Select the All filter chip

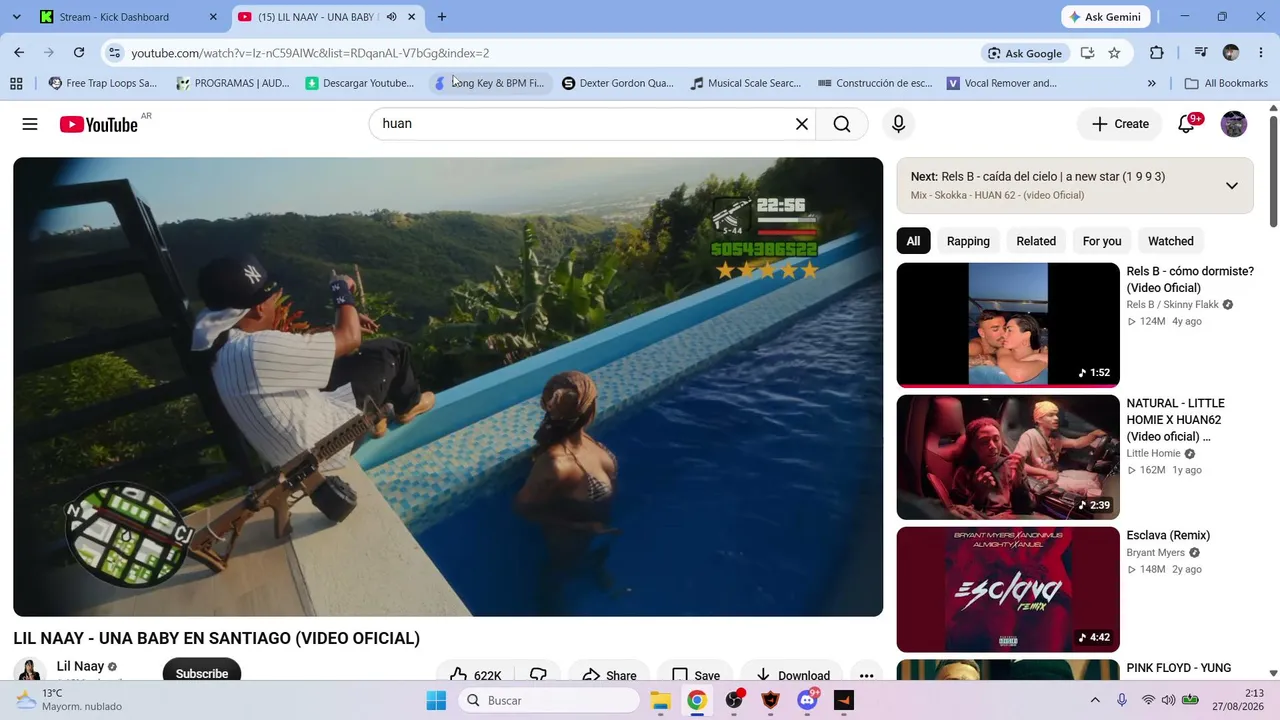(913, 241)
